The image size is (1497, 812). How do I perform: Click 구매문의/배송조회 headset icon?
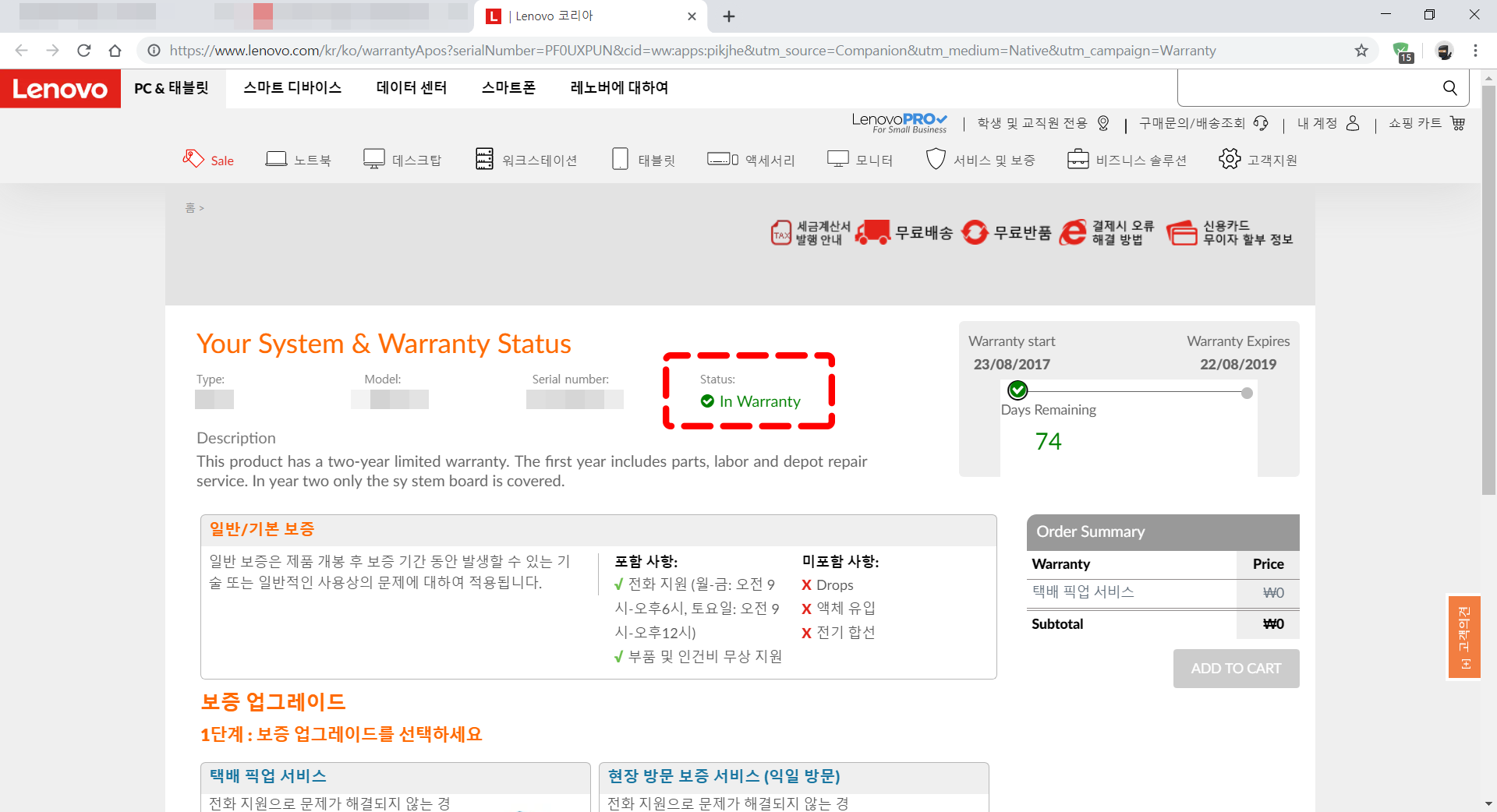click(x=1261, y=123)
